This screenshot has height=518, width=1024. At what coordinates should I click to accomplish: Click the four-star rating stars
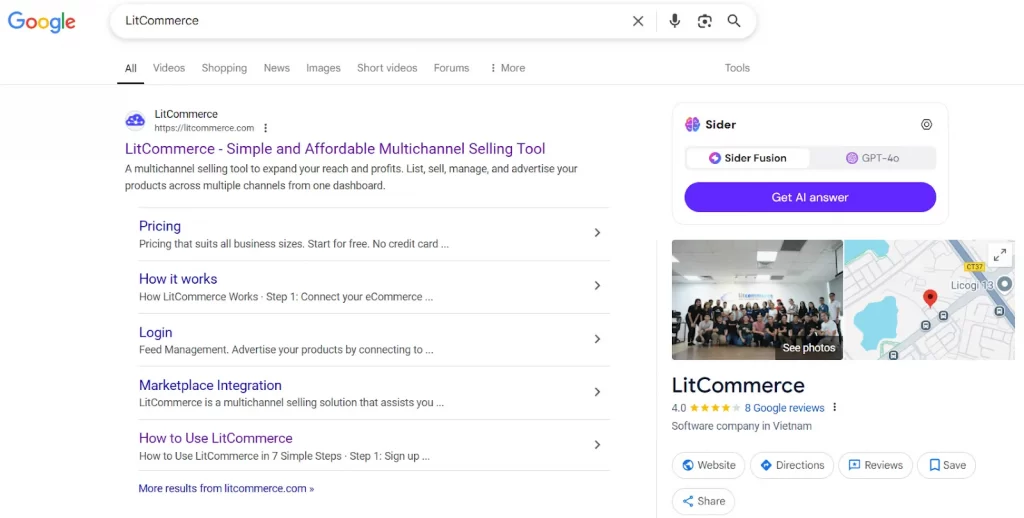[x=715, y=408]
